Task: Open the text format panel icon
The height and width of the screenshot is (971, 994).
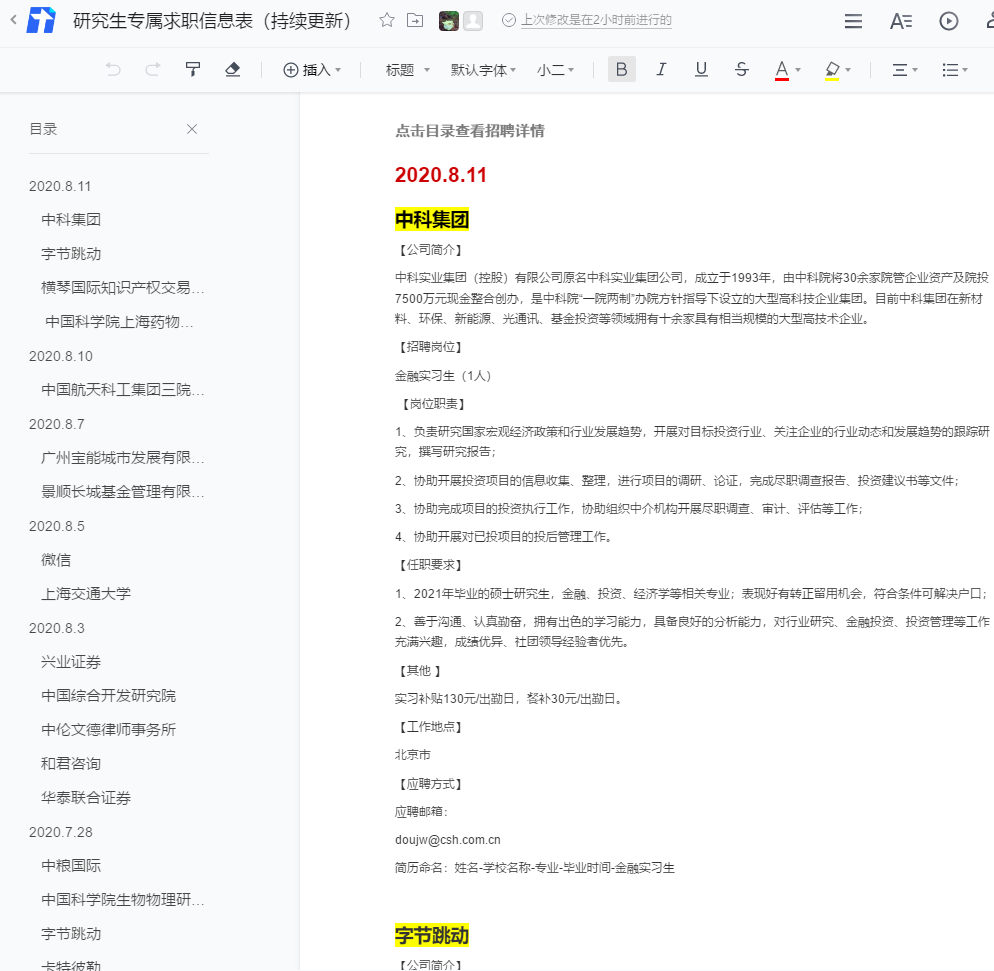Action: pyautogui.click(x=901, y=21)
